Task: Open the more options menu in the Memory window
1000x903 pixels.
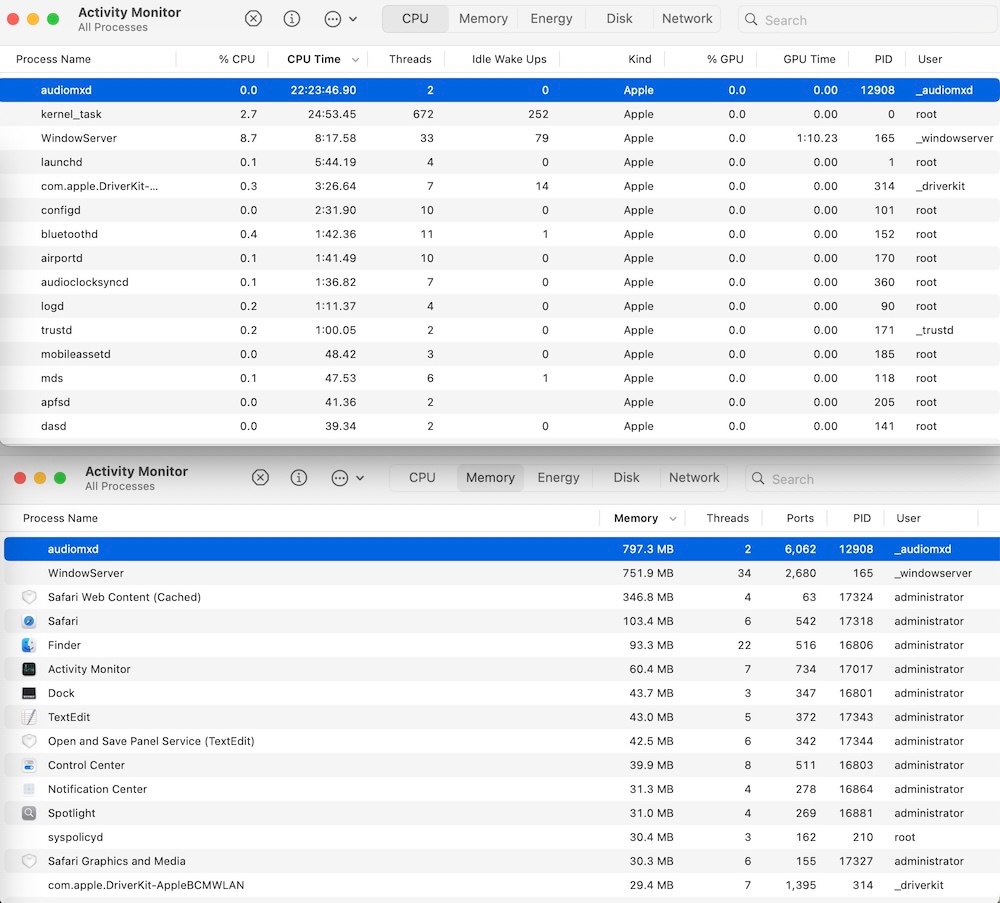Action: pos(347,478)
